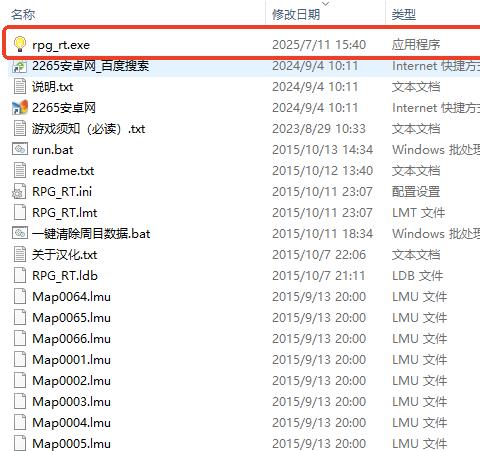Select the Map0066.lmu file icon

pyautogui.click(x=20, y=338)
